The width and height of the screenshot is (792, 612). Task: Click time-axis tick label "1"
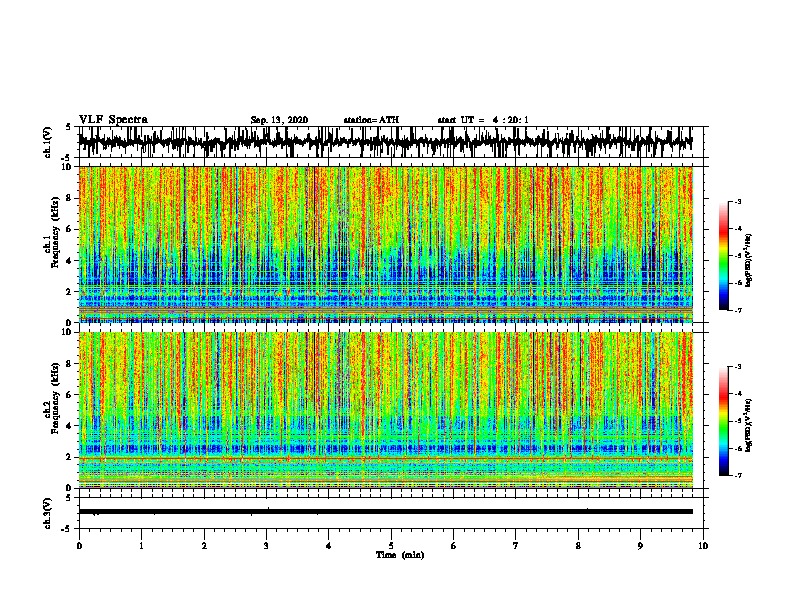(x=141, y=545)
